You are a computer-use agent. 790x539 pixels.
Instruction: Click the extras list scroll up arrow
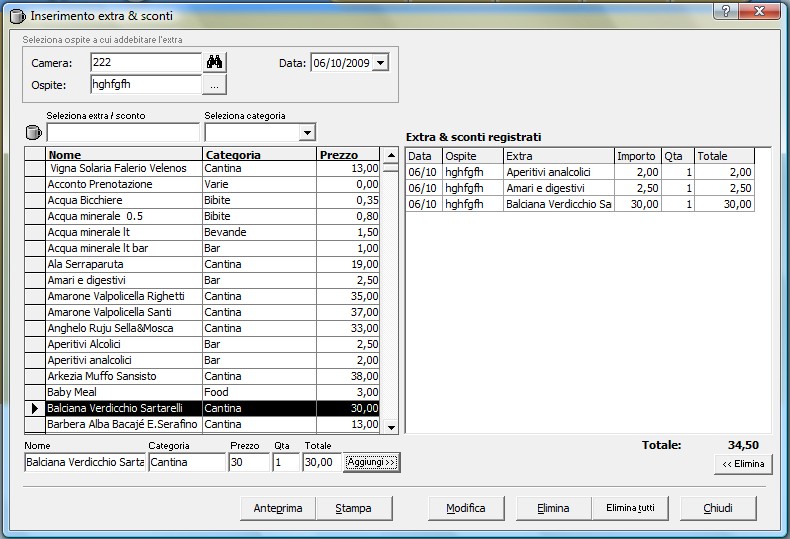[391, 155]
